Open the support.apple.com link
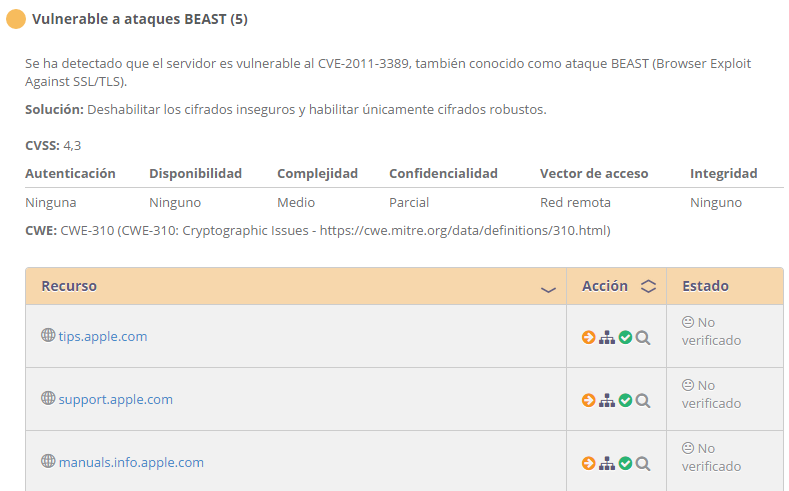The height and width of the screenshot is (491, 789). click(116, 399)
